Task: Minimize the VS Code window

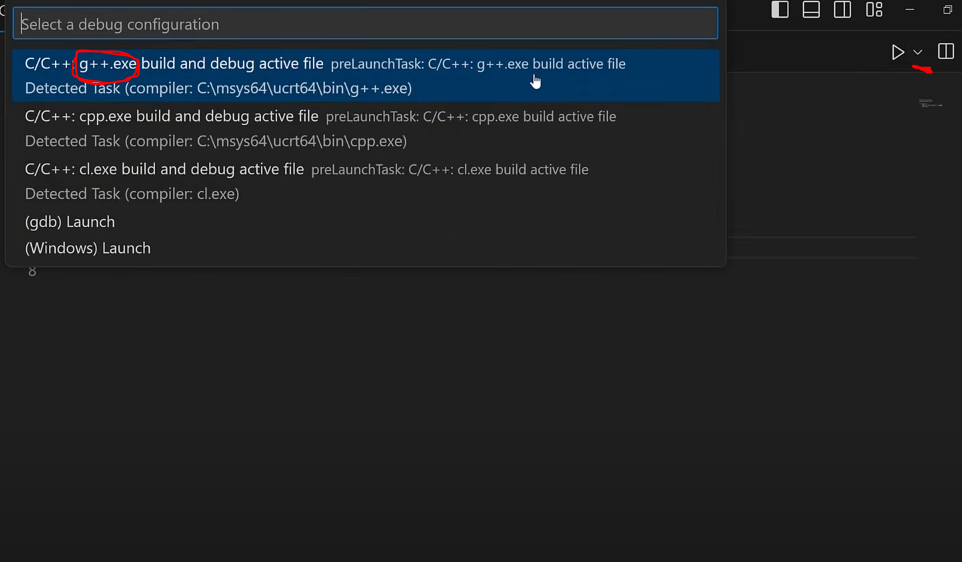Action: [x=910, y=10]
